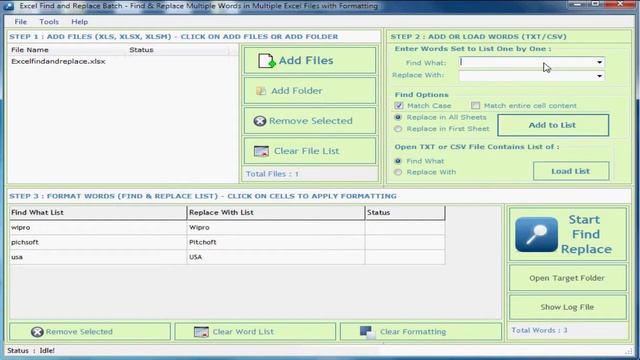Click the Total Files : 1 label
The image size is (640, 360).
pyautogui.click(x=272, y=174)
